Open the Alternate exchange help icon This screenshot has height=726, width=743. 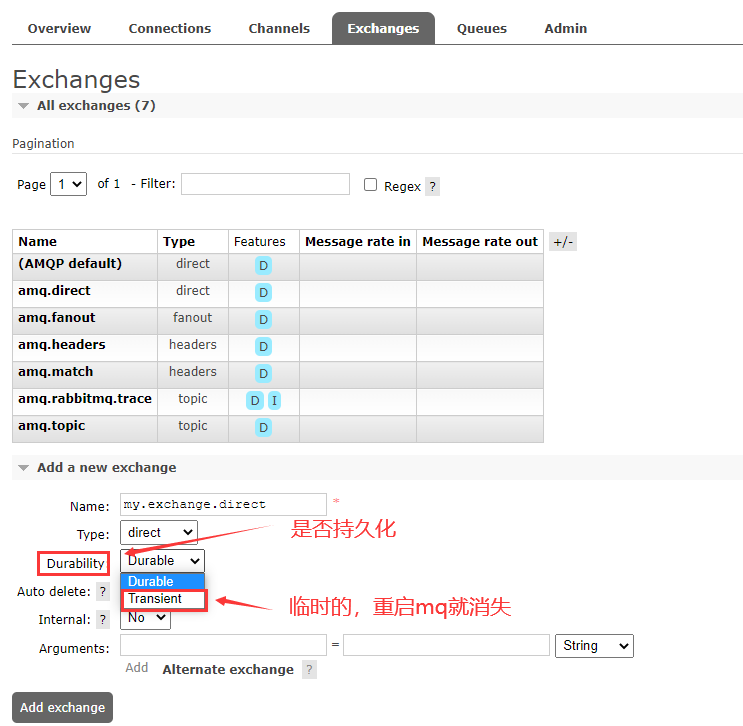309,670
